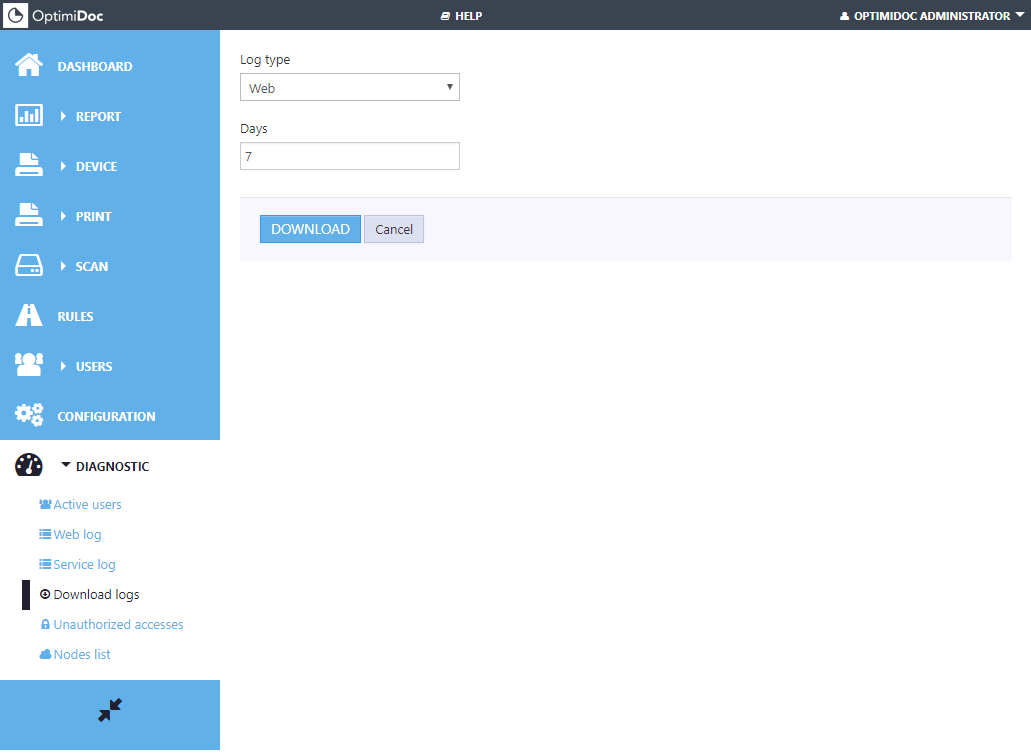Click the Scan scanner icon
The height and width of the screenshot is (753, 1031).
point(29,266)
